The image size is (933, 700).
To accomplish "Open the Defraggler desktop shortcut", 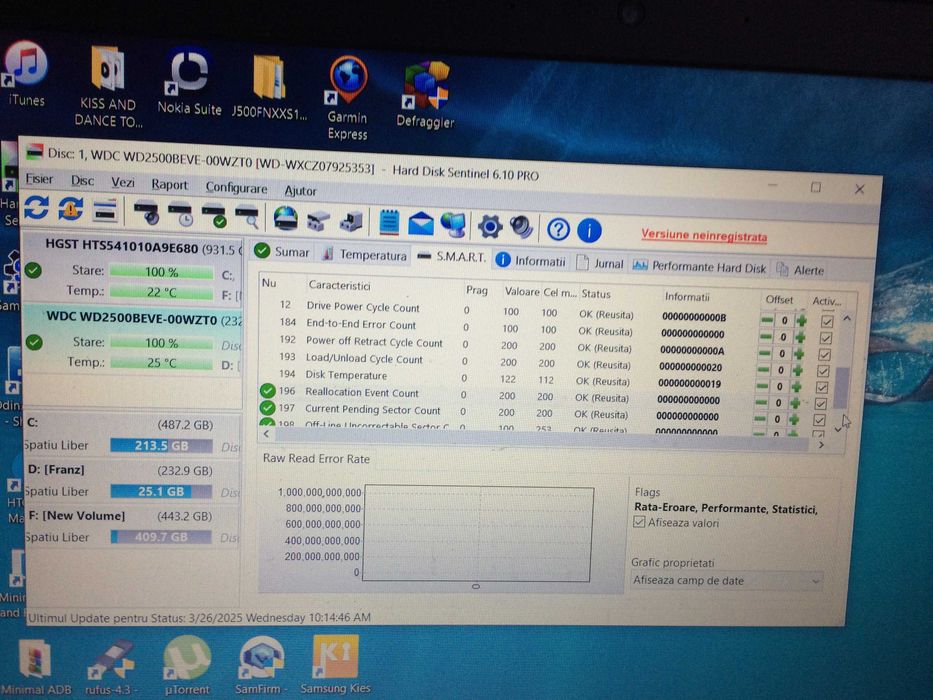I will point(425,95).
